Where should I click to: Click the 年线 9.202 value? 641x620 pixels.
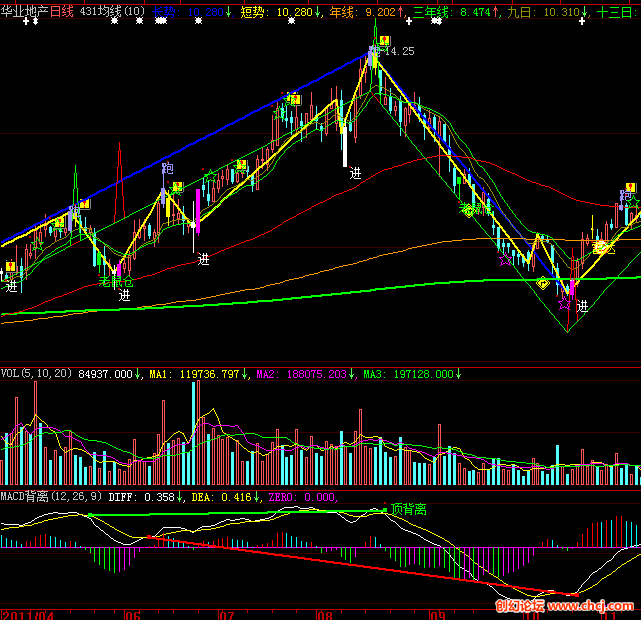366,12
